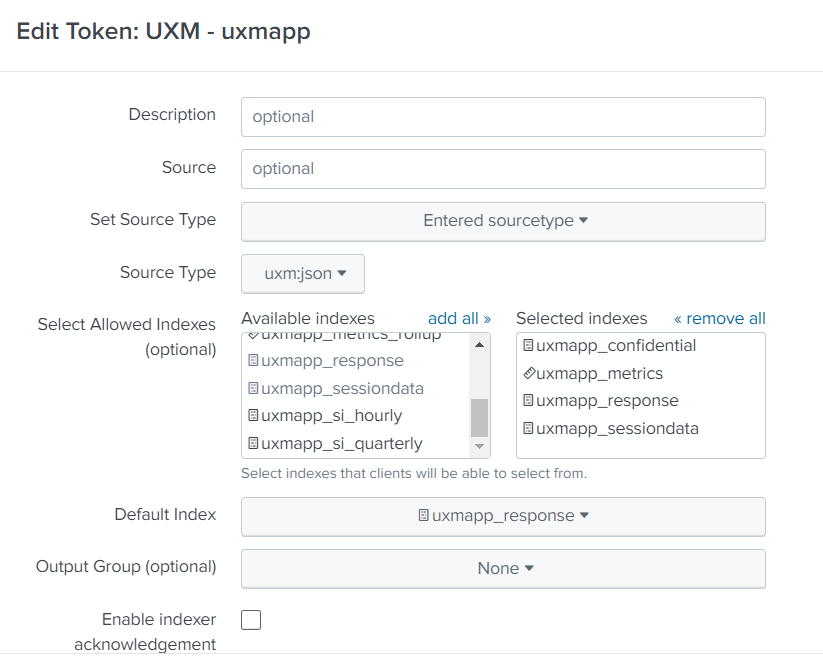Click the metrics icon beside selected uxmapp_metrics
This screenshot has width=823, height=669.
coord(528,374)
